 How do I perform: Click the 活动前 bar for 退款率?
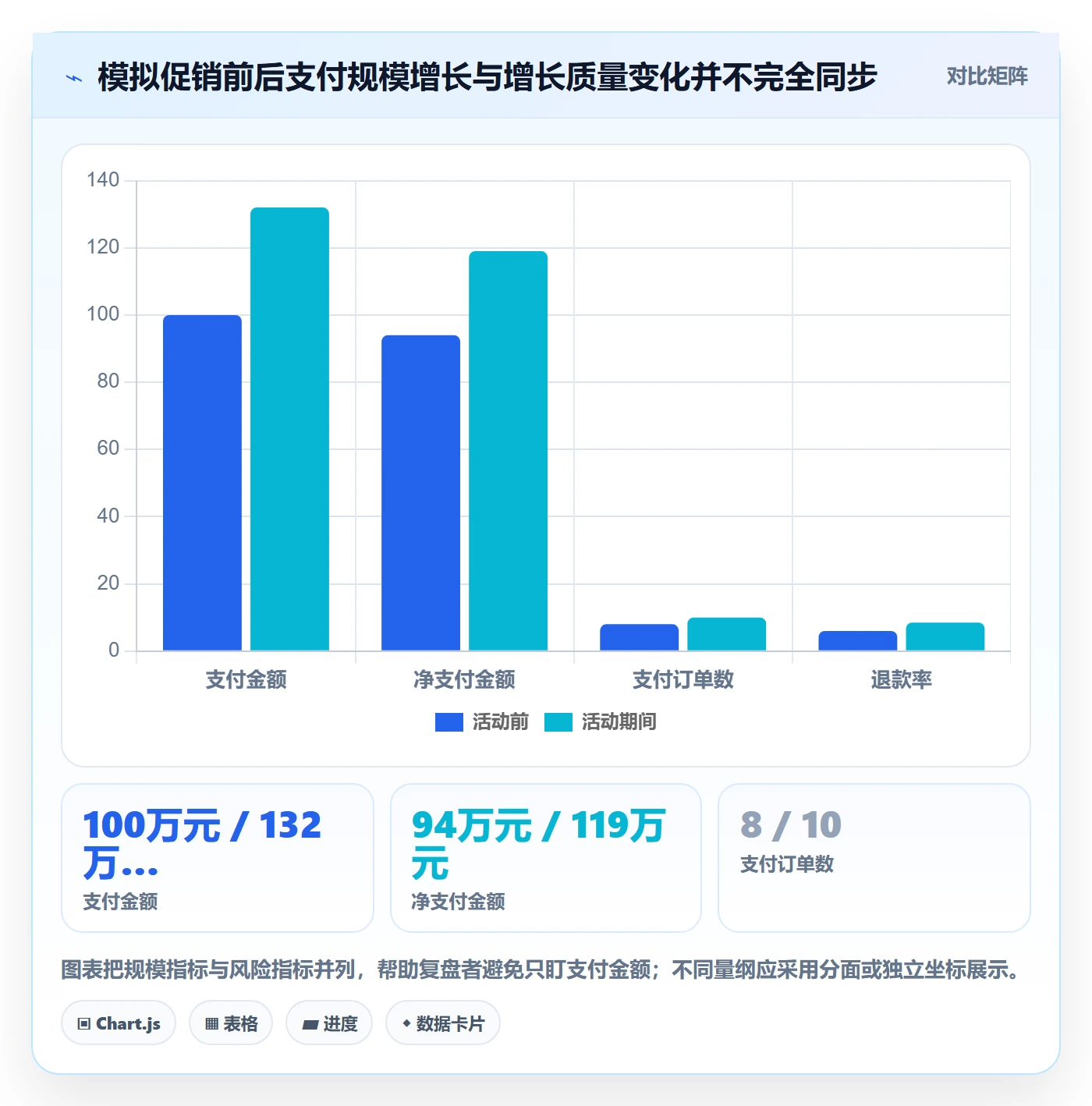pyautogui.click(x=857, y=640)
